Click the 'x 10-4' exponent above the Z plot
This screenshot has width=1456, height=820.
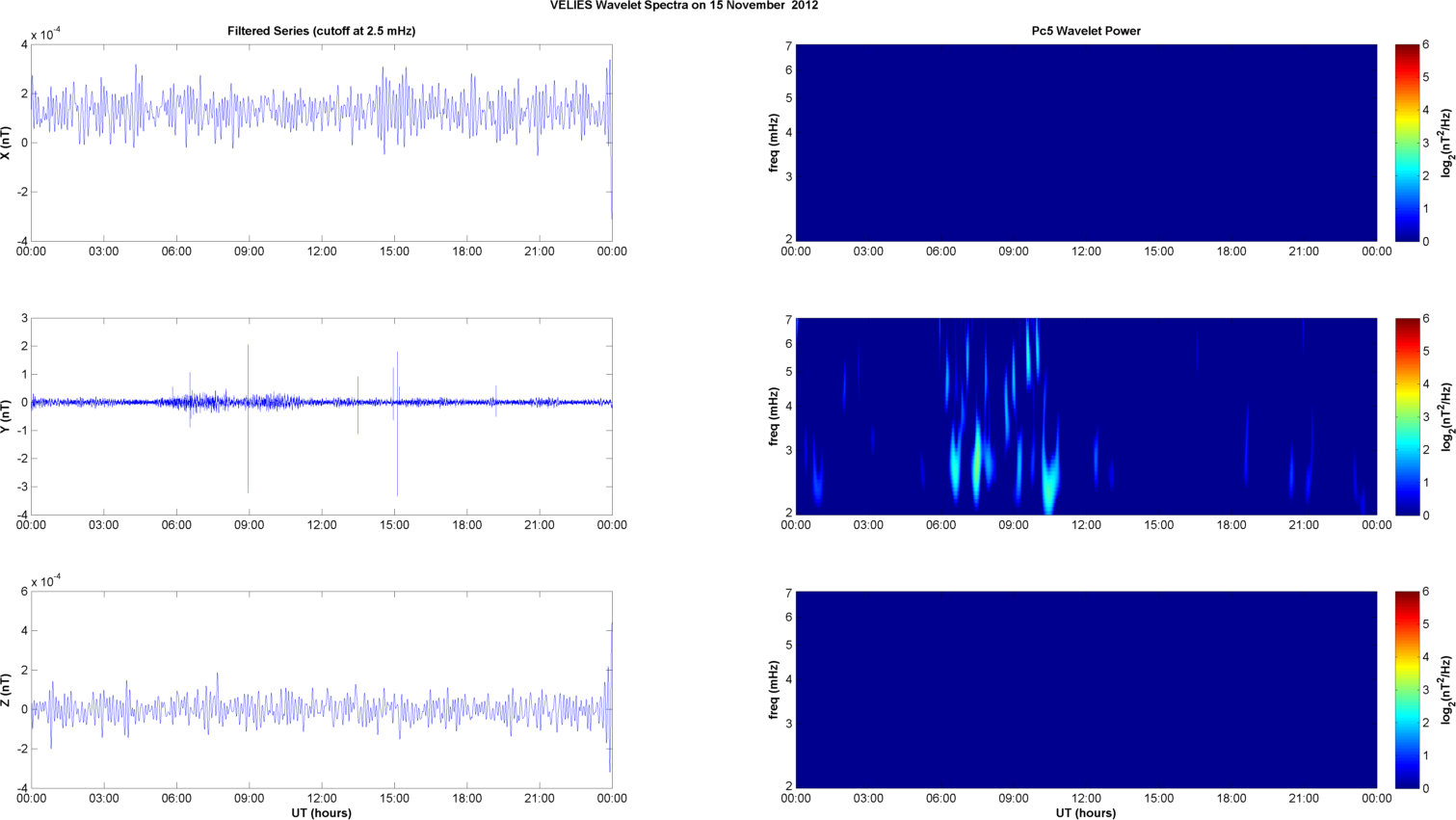45,581
